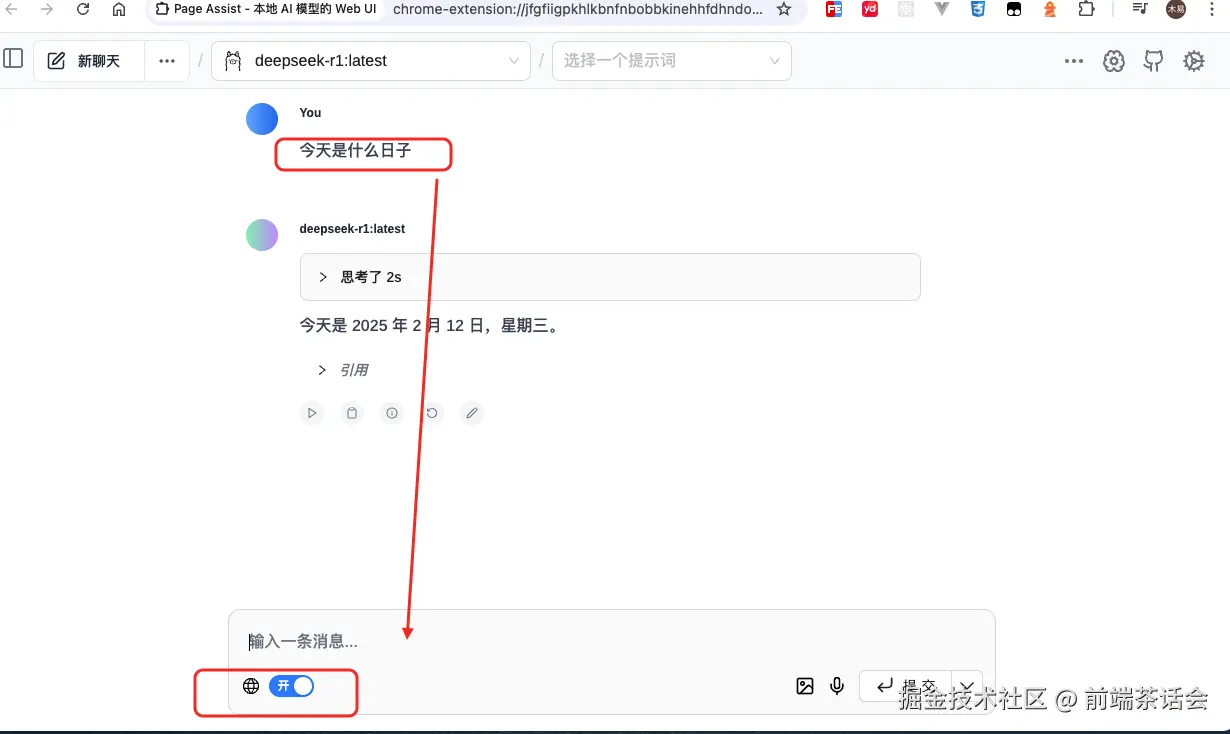Viewport: 1230px width, 734px height.
Task: Open Page Assist settings gear
Action: pos(1194,61)
